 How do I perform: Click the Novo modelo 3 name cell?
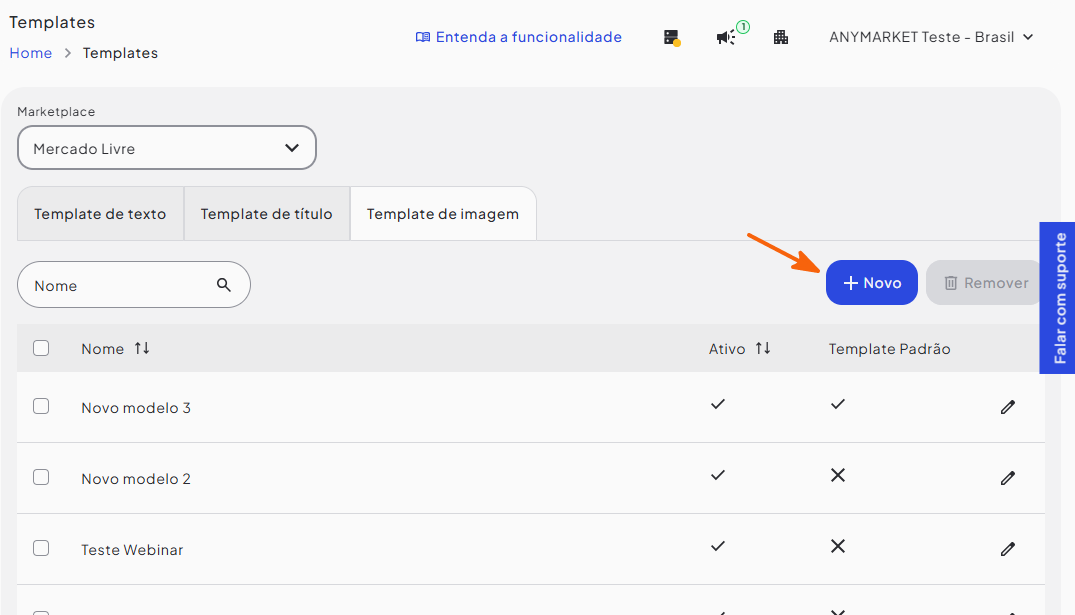click(x=136, y=408)
